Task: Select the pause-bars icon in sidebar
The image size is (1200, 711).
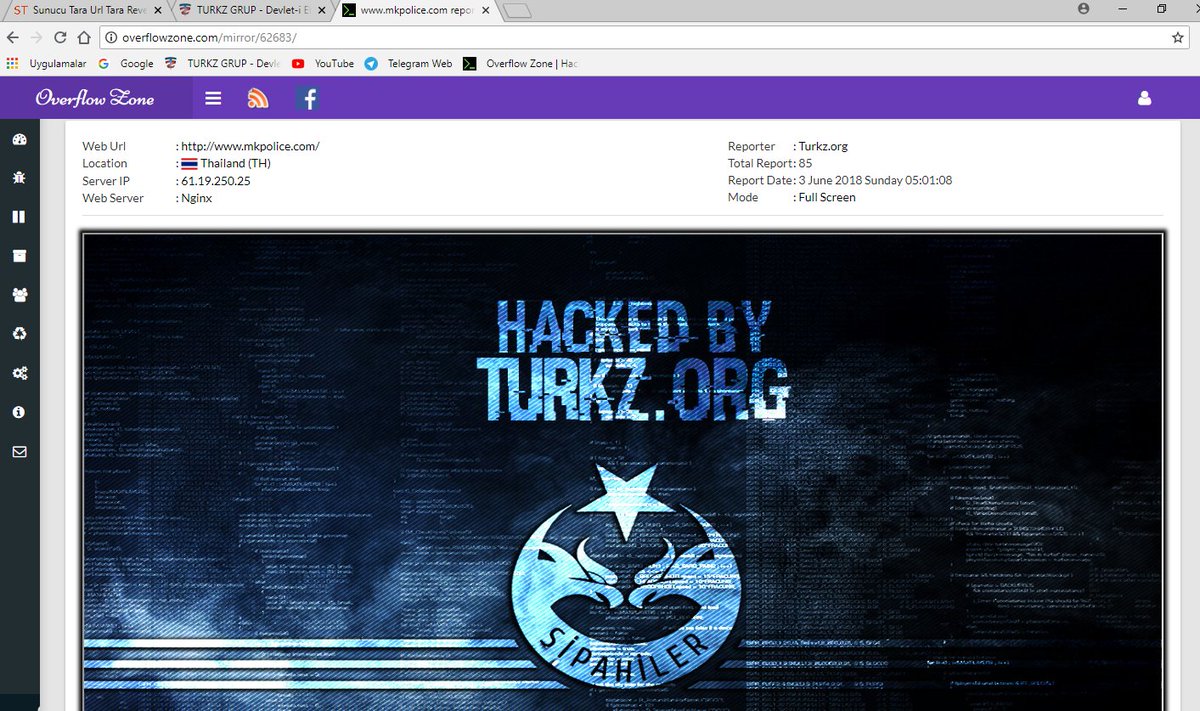Action: 19,216
